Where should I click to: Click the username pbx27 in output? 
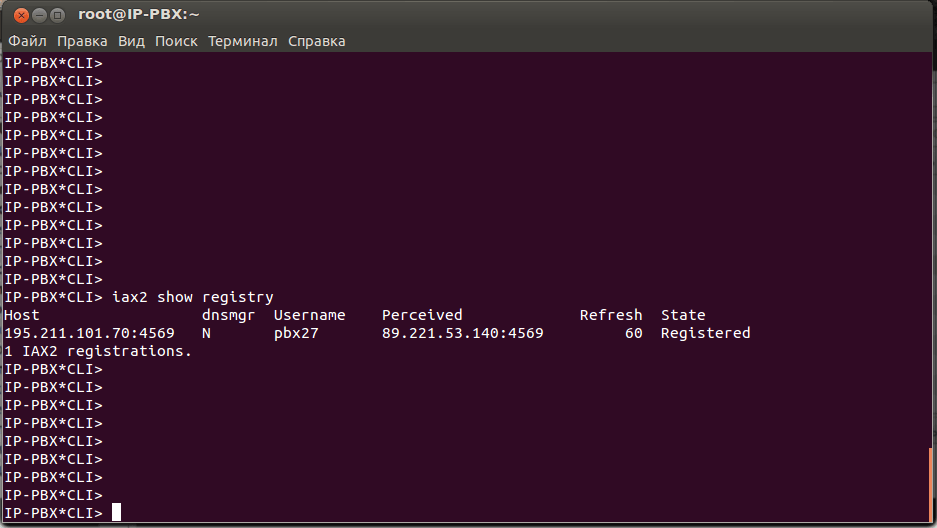tap(296, 333)
